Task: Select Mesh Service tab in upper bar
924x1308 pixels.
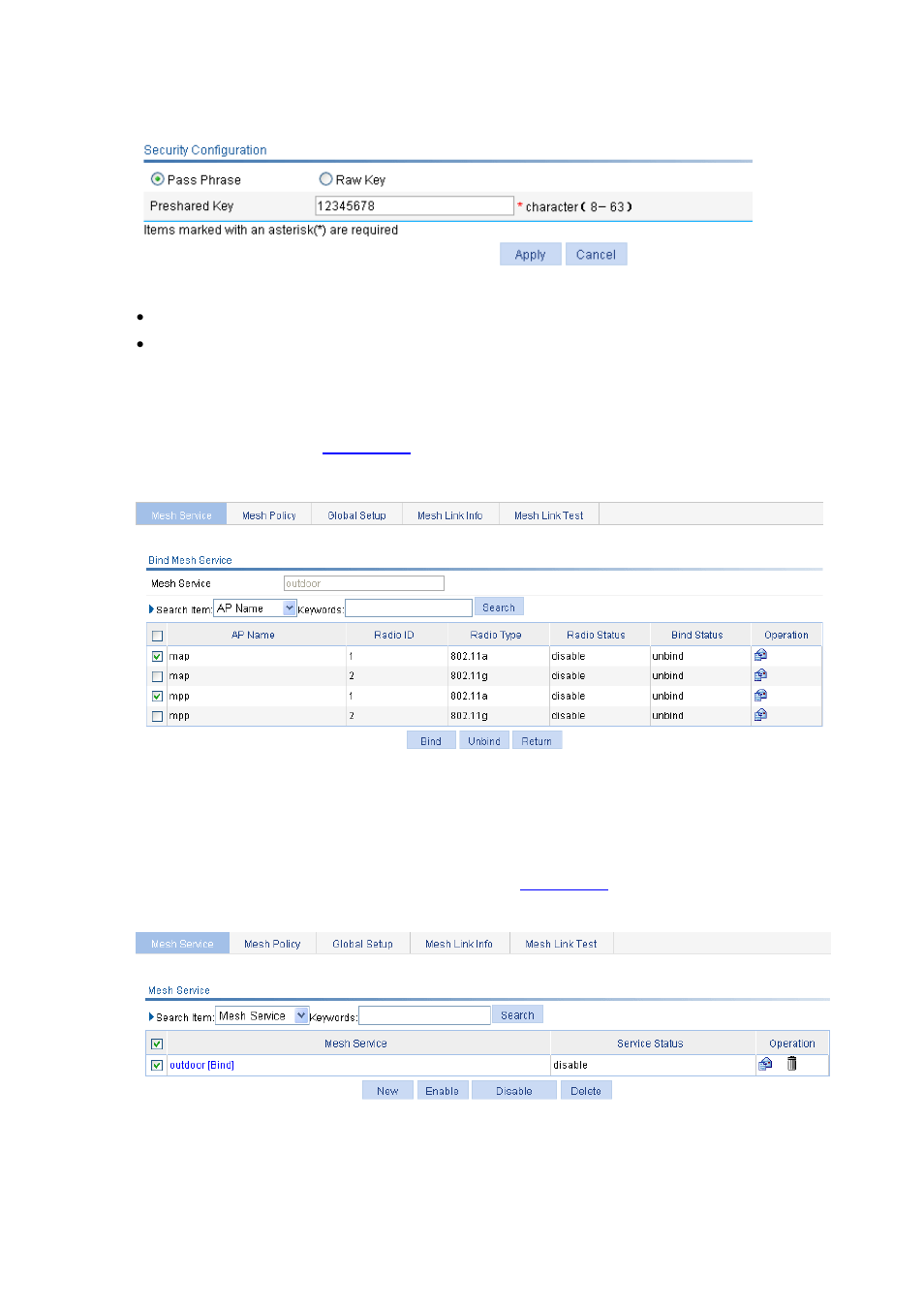Action: click(181, 515)
